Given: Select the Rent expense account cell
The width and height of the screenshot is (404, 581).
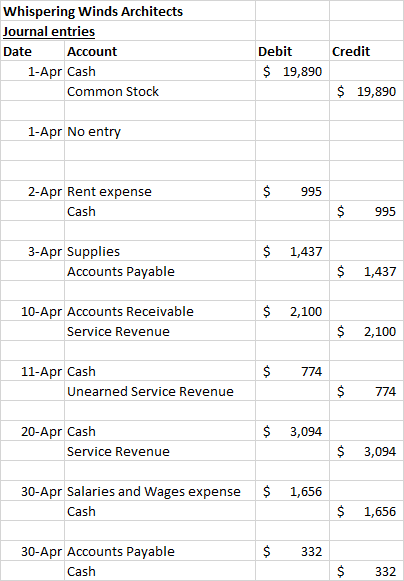Looking at the screenshot, I should pos(160,191).
